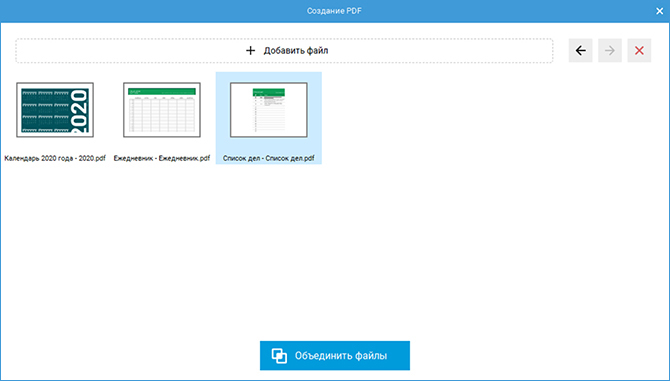Click the move-left arrow button
Viewport: 670px width, 381px height.
pos(580,51)
